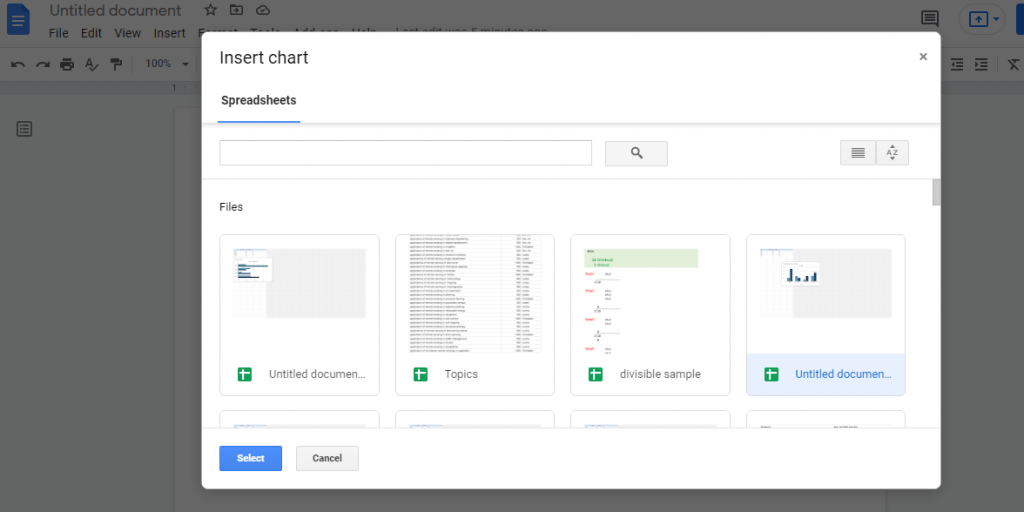Screen dimensions: 1024x512
Task: Select the first Untitled document spreadsheet thumbnail
Action: pos(299,315)
